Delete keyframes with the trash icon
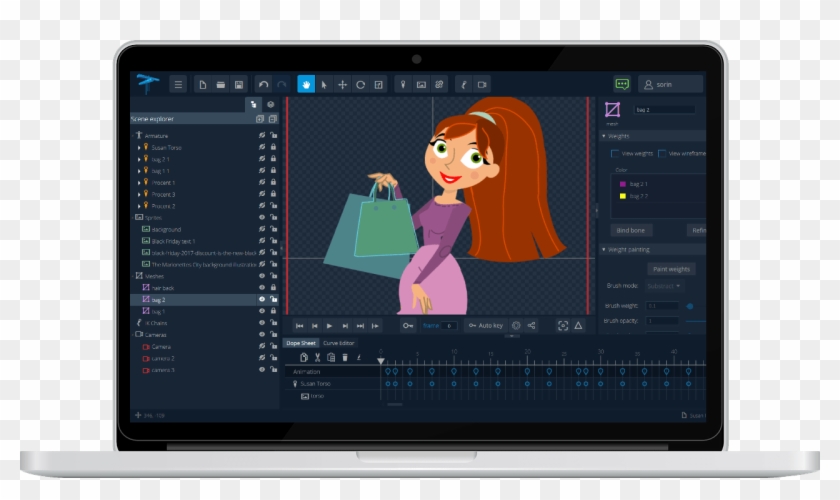The image size is (840, 500). pyautogui.click(x=345, y=357)
